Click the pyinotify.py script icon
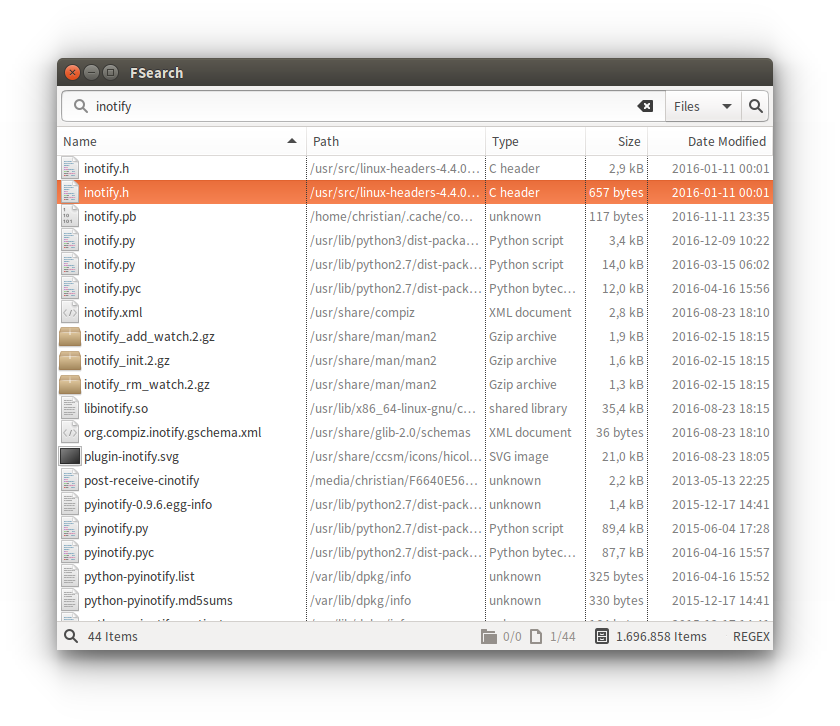The height and width of the screenshot is (726, 840). pos(69,528)
